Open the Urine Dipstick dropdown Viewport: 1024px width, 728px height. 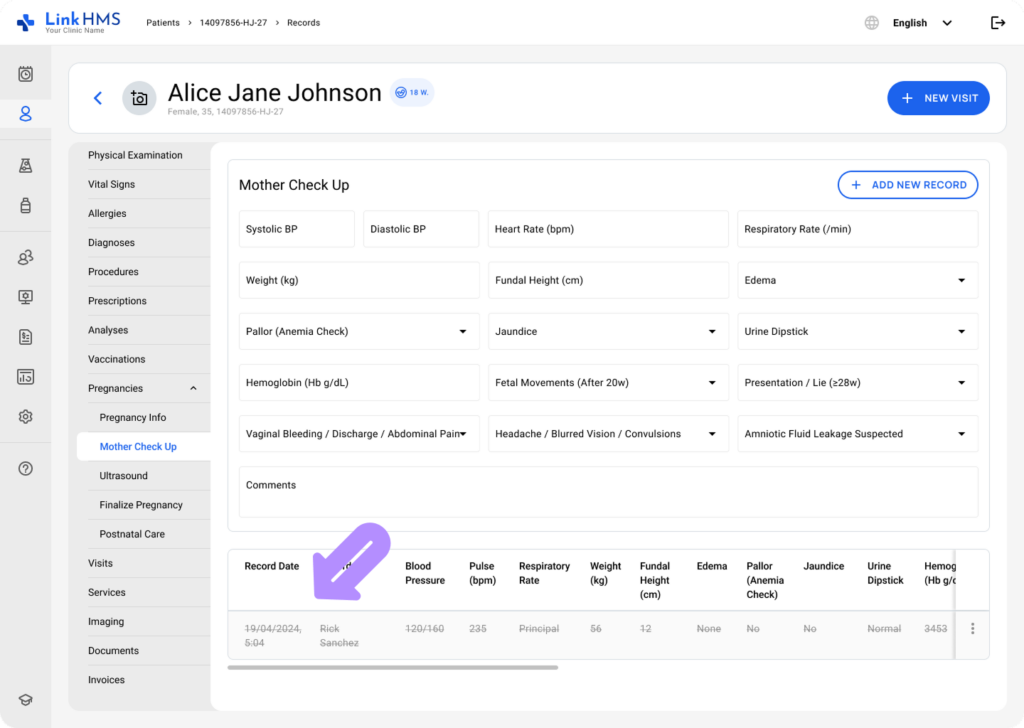click(857, 331)
